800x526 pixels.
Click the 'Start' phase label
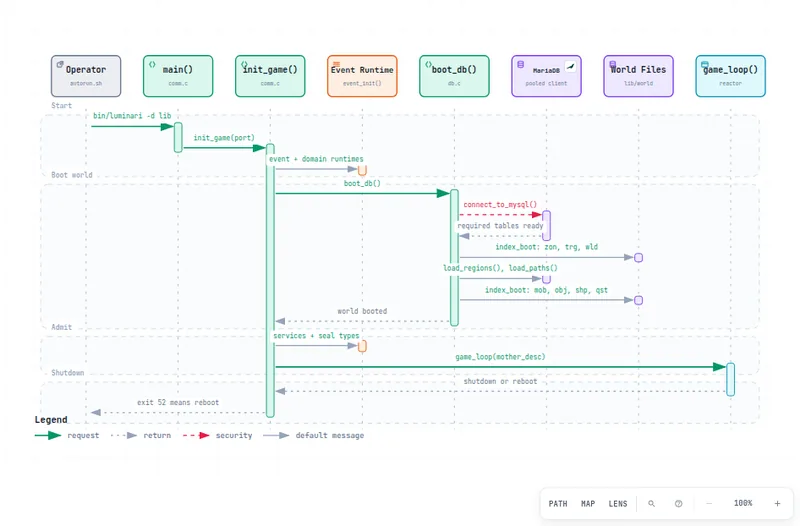click(62, 106)
